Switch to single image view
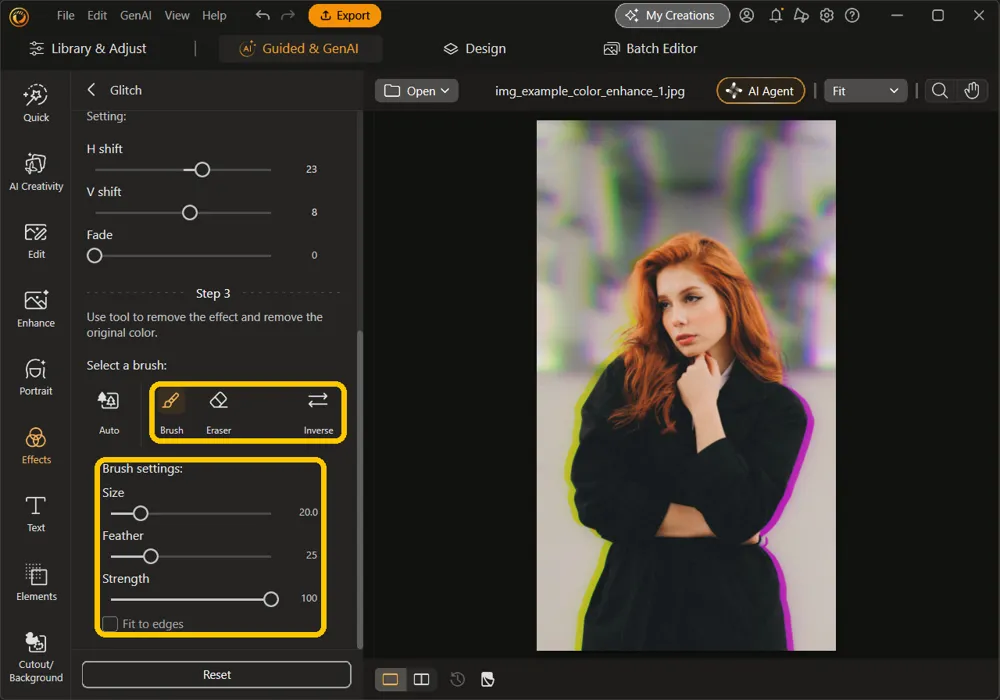The image size is (1000, 700). click(390, 679)
